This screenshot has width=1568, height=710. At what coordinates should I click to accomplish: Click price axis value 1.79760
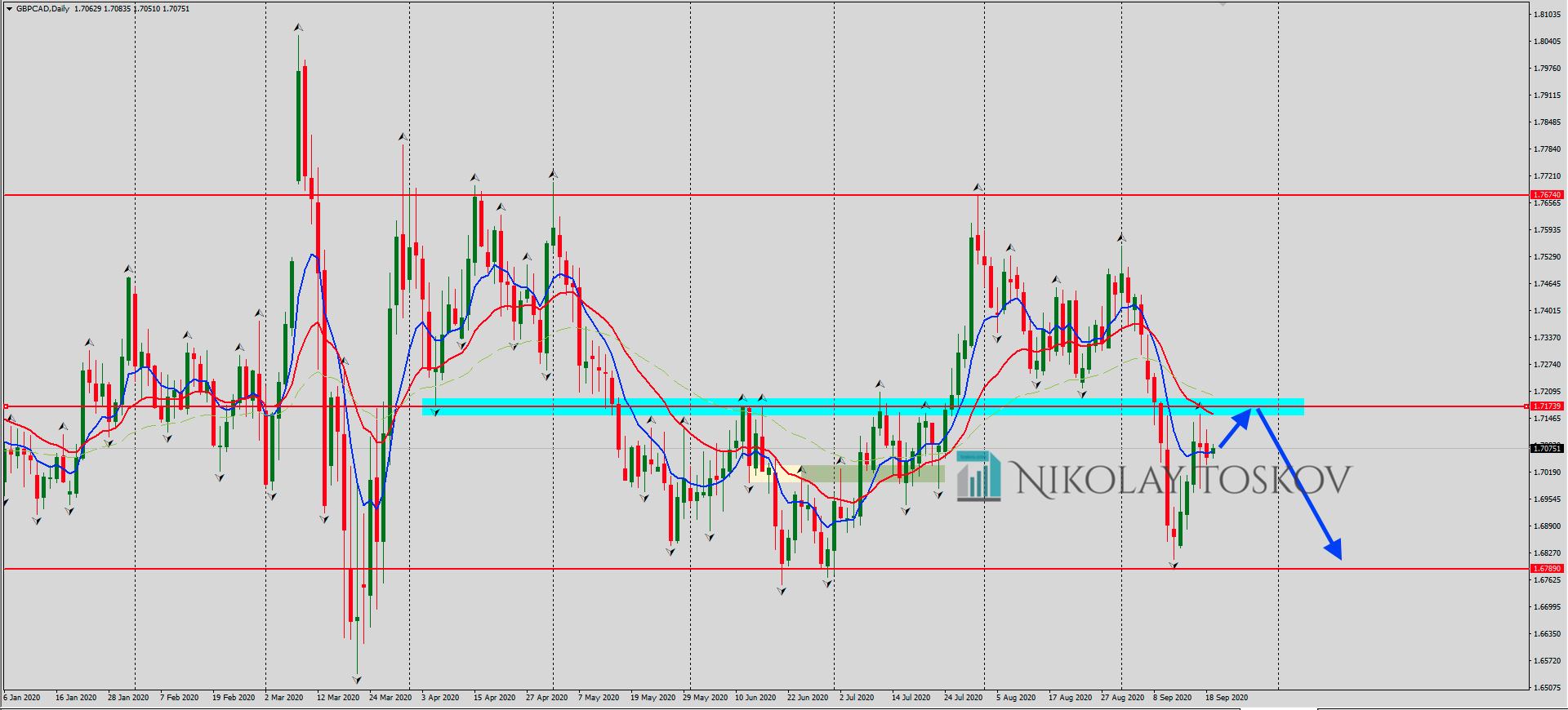1547,69
